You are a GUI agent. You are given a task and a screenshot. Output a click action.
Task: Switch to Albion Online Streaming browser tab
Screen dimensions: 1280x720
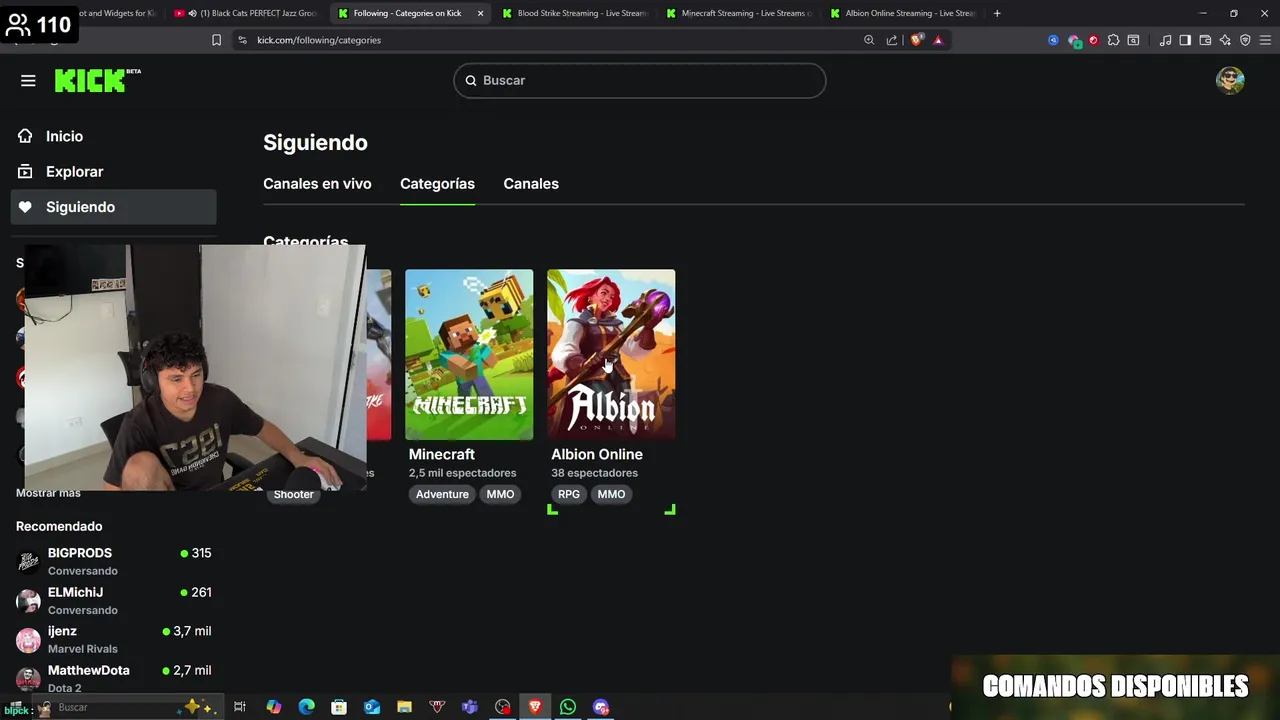tap(902, 13)
